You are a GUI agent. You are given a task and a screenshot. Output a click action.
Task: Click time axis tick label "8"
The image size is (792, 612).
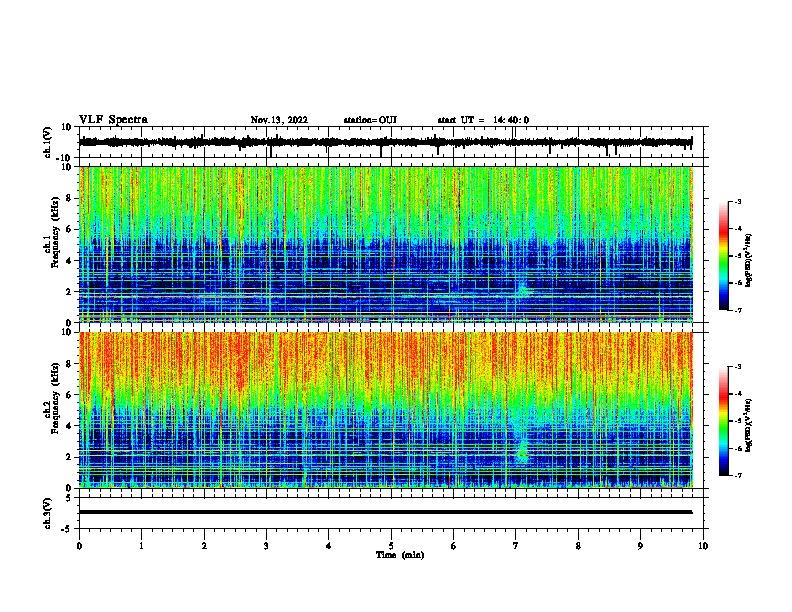[578, 546]
